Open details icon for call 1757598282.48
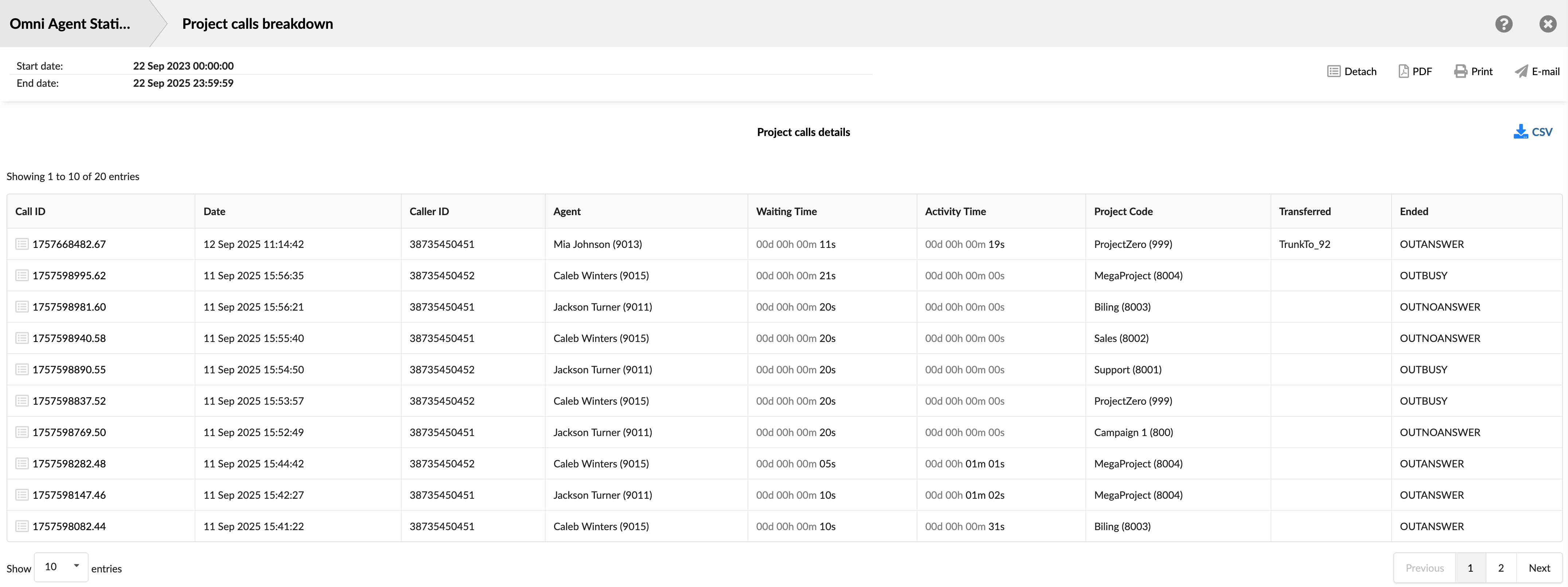 22,463
